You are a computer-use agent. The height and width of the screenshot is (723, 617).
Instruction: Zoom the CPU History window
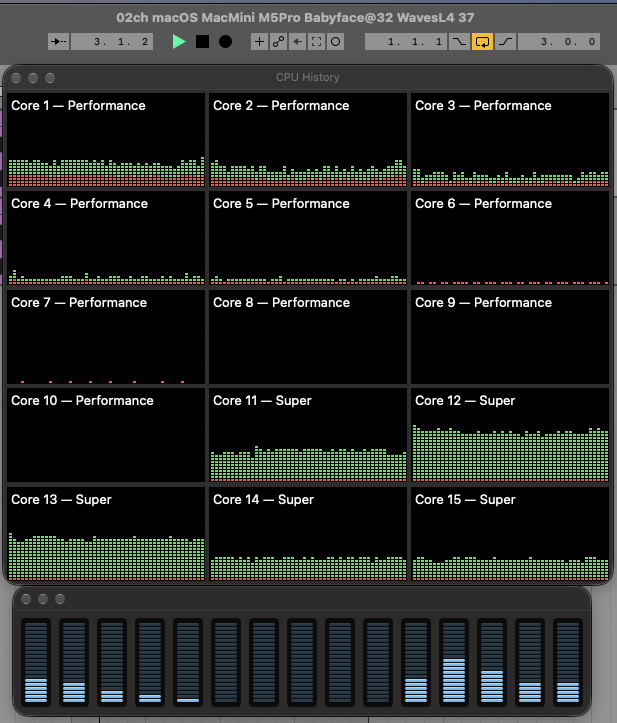(x=50, y=78)
